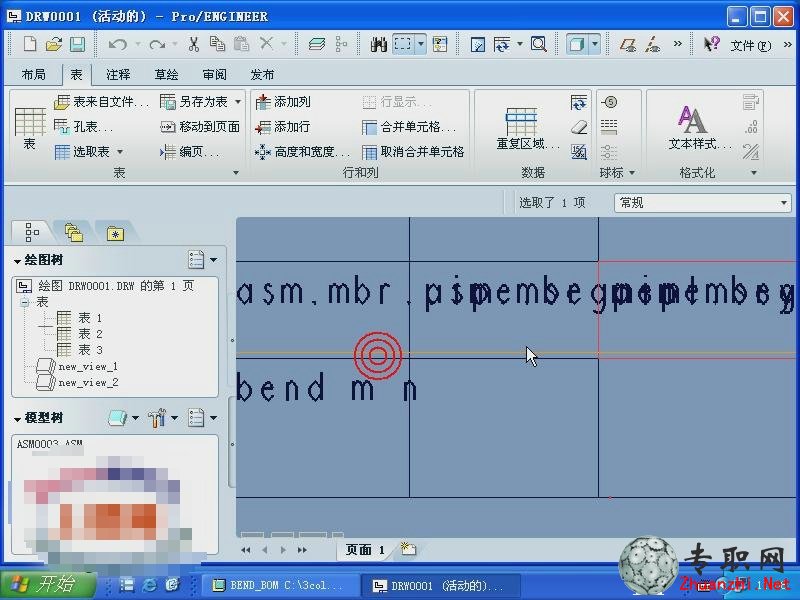Image resolution: width=800 pixels, height=600 pixels.
Task: Open the 常规 selection filter dropdown
Action: [x=703, y=203]
